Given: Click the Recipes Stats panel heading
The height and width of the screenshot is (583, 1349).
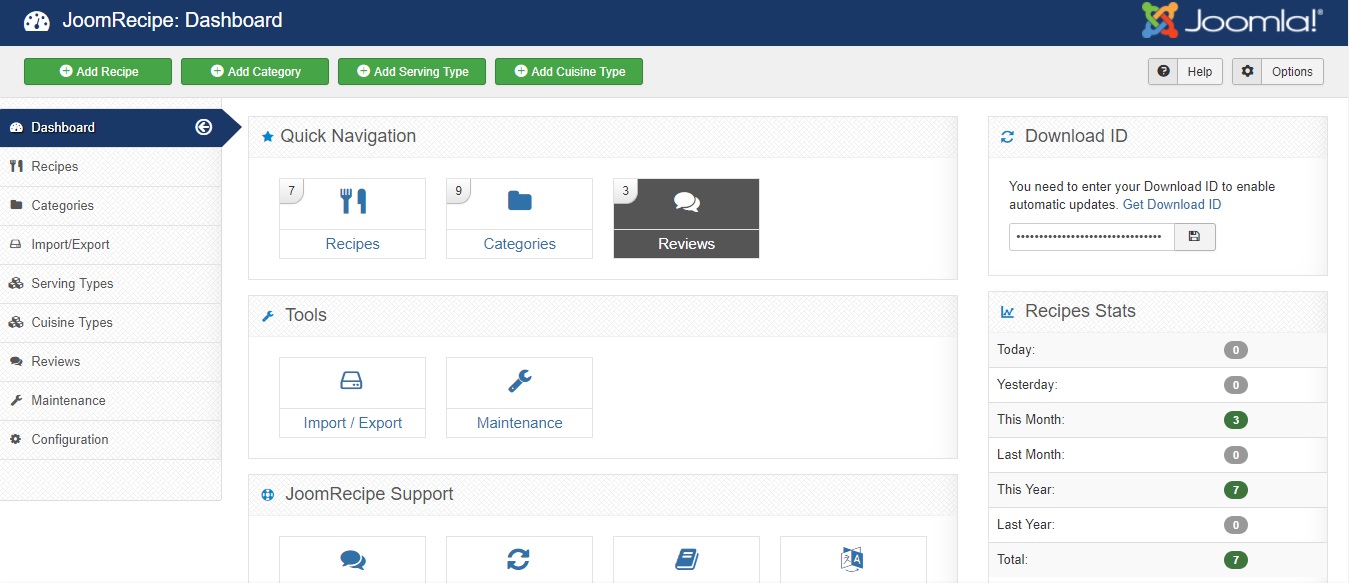Looking at the screenshot, I should click(x=1080, y=311).
